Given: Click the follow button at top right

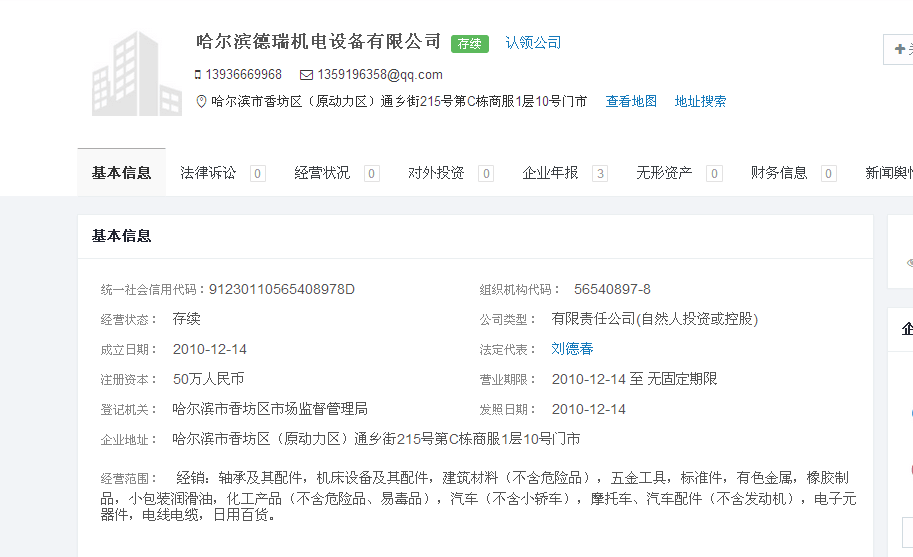Looking at the screenshot, I should (898, 48).
